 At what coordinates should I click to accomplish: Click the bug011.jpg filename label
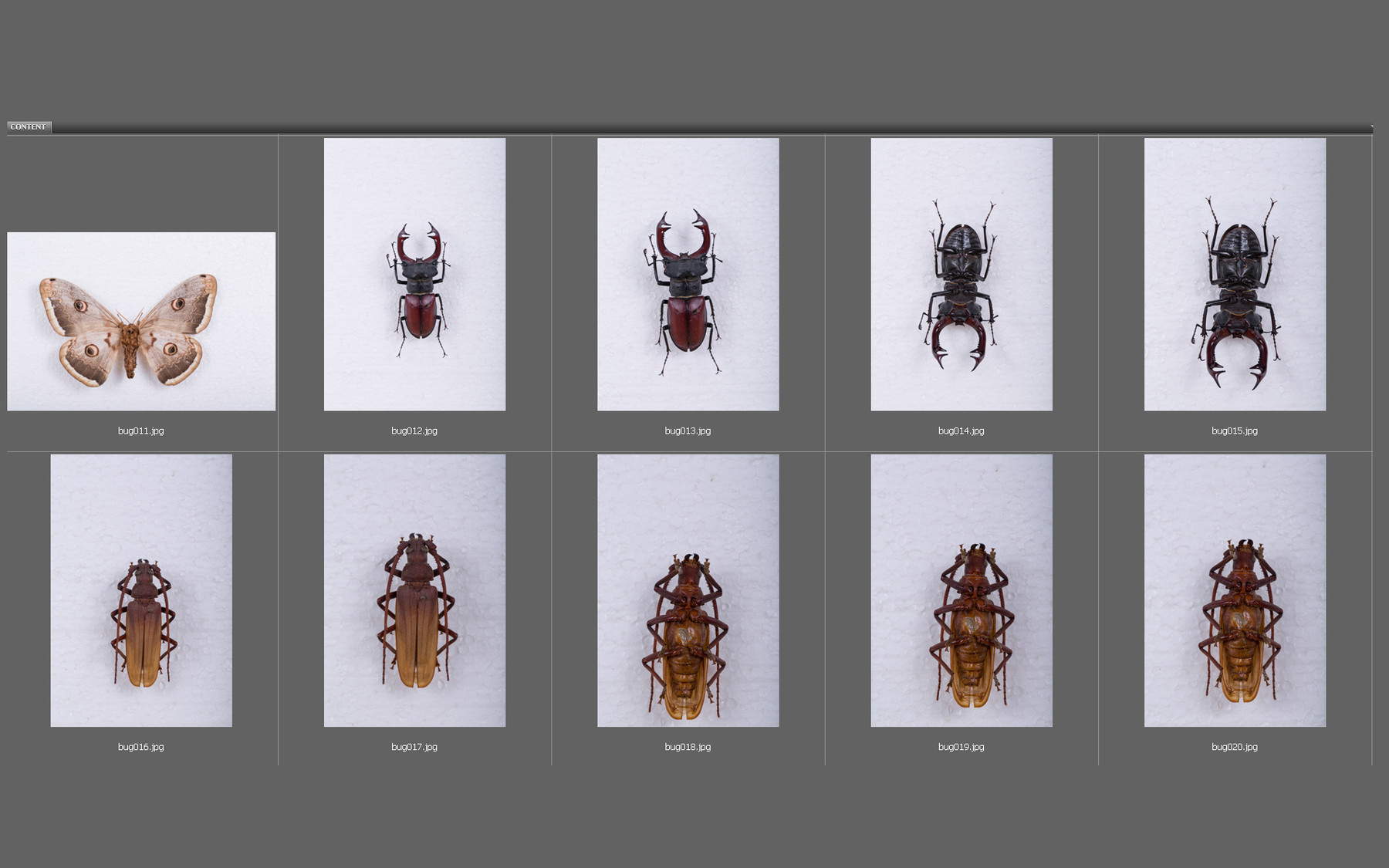coord(143,431)
